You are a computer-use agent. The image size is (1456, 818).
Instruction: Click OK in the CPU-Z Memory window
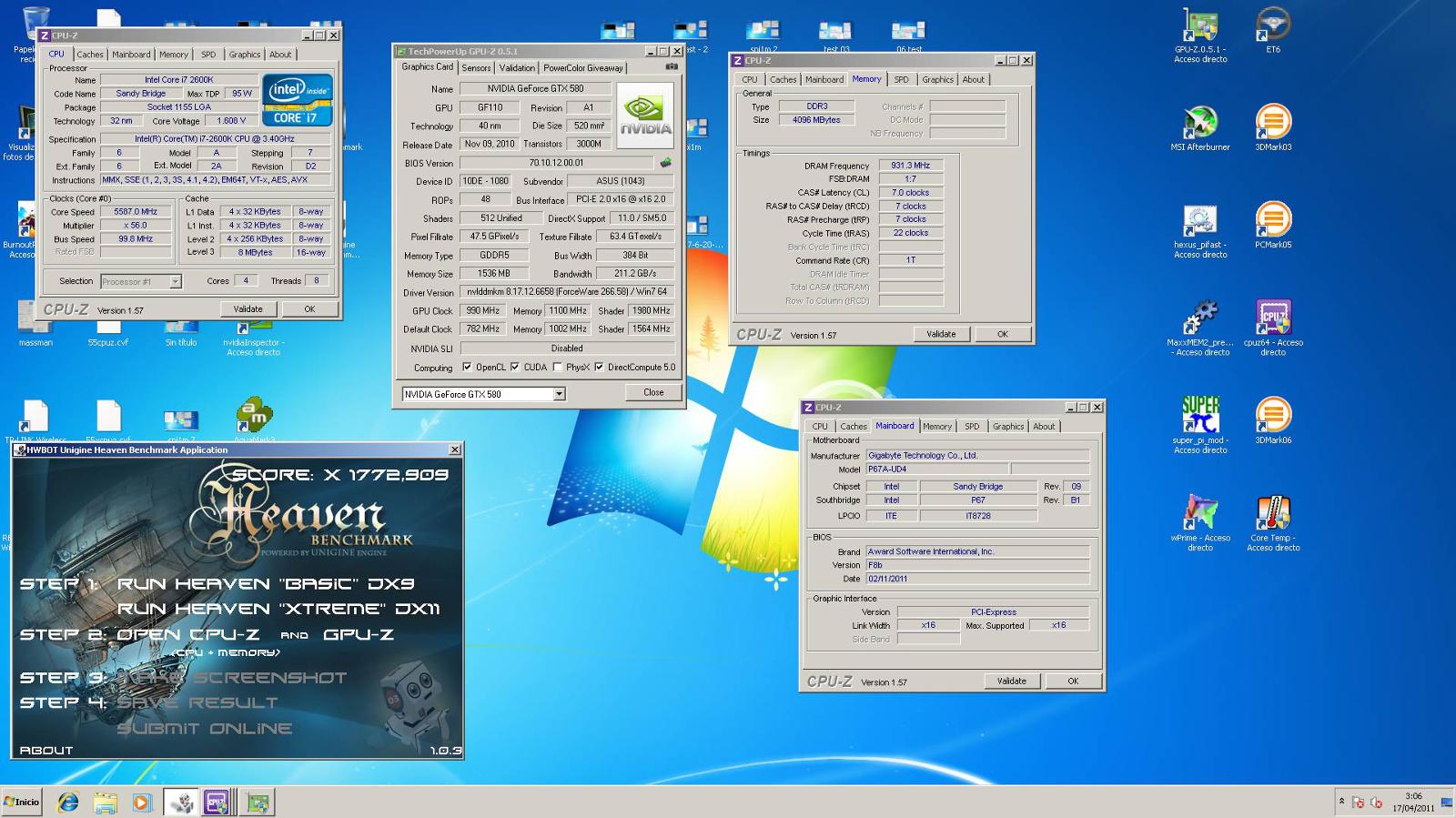pyautogui.click(x=1002, y=334)
